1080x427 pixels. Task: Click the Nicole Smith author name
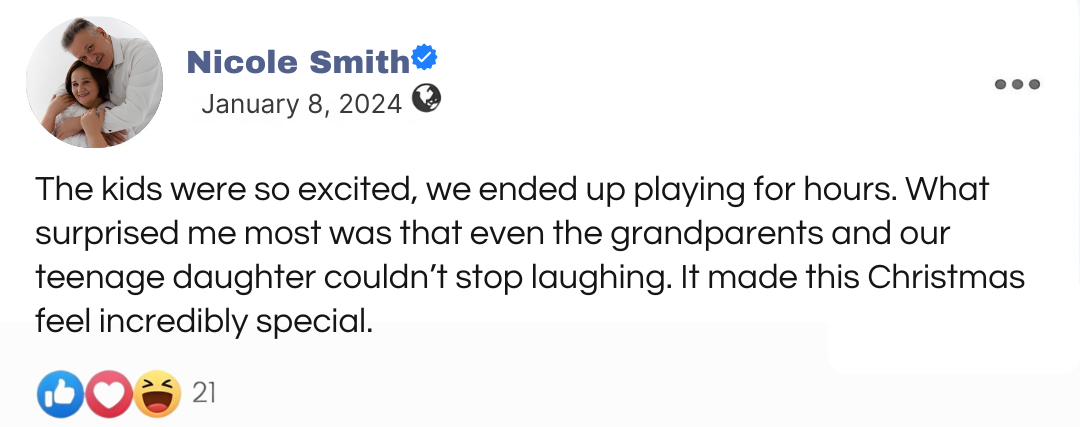298,63
